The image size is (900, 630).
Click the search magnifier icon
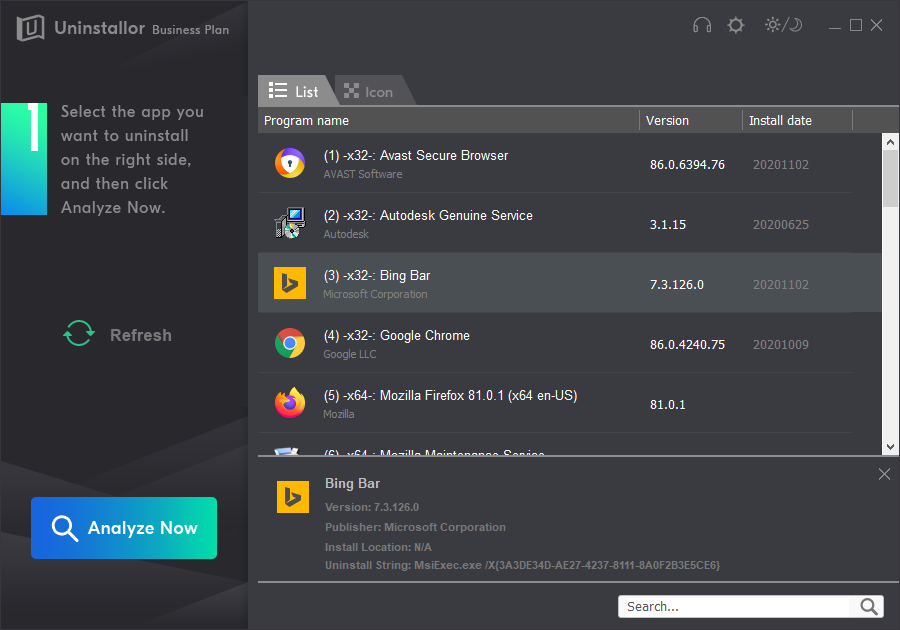869,606
